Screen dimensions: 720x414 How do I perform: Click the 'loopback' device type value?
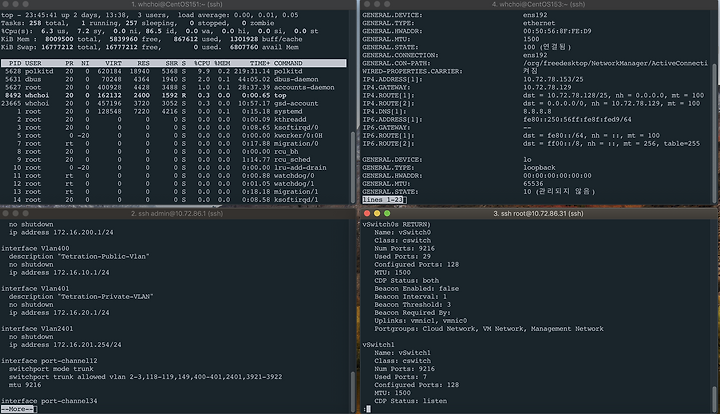click(539, 168)
